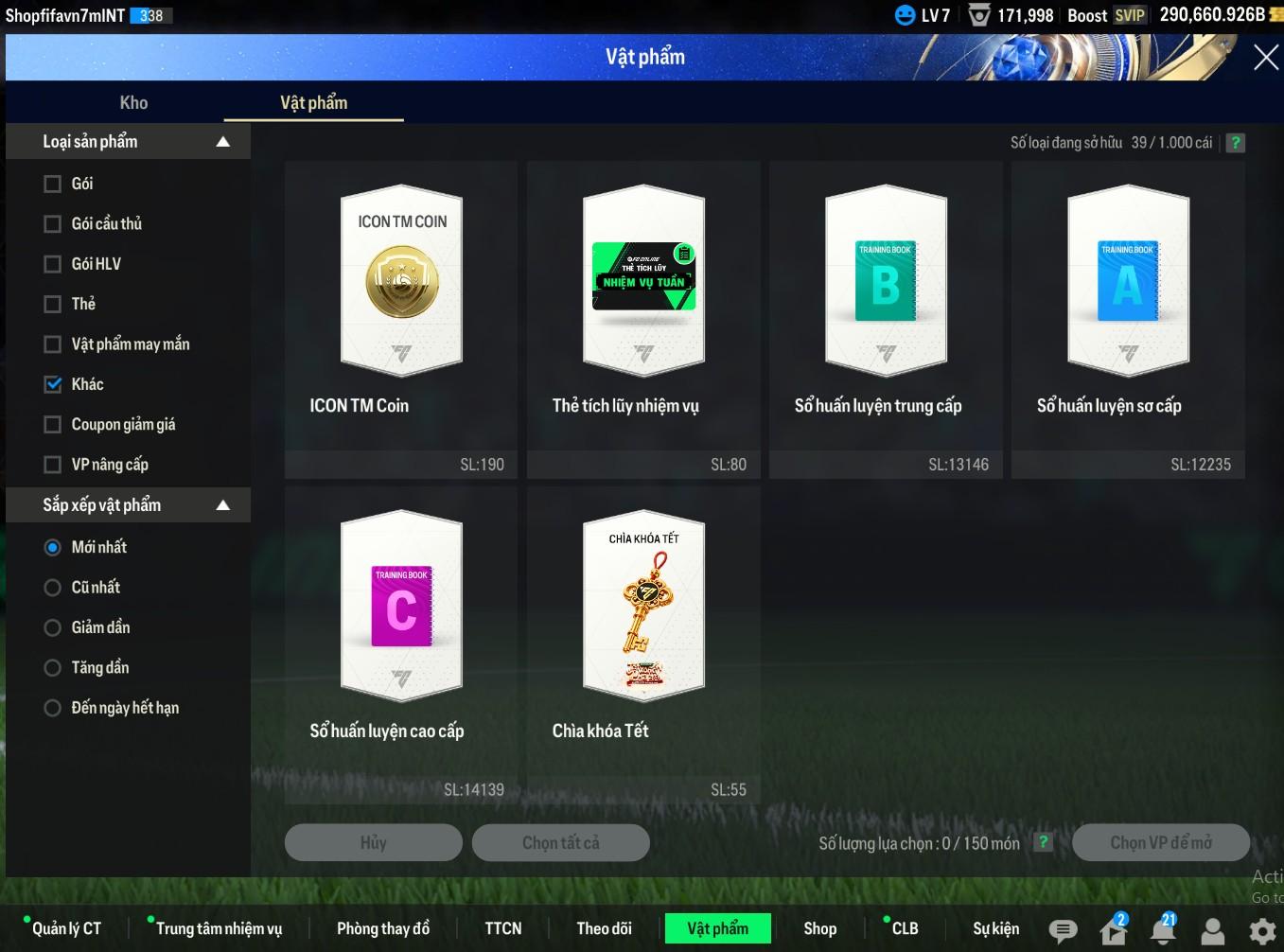
Task: Open Trung tâm nhiệm vụ from bottom bar
Action: click(219, 928)
